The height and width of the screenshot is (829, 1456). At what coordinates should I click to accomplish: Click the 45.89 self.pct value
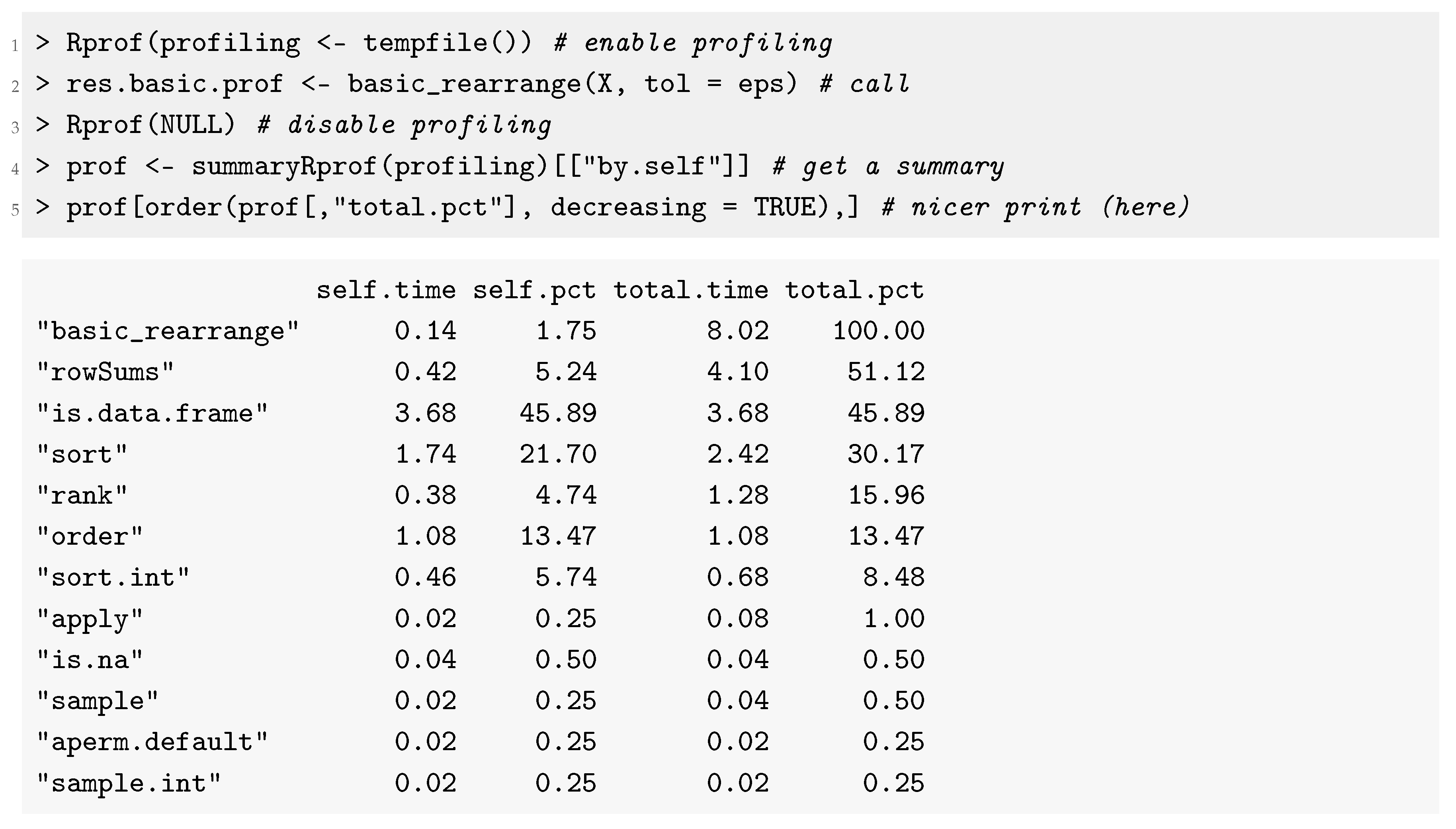tap(558, 413)
